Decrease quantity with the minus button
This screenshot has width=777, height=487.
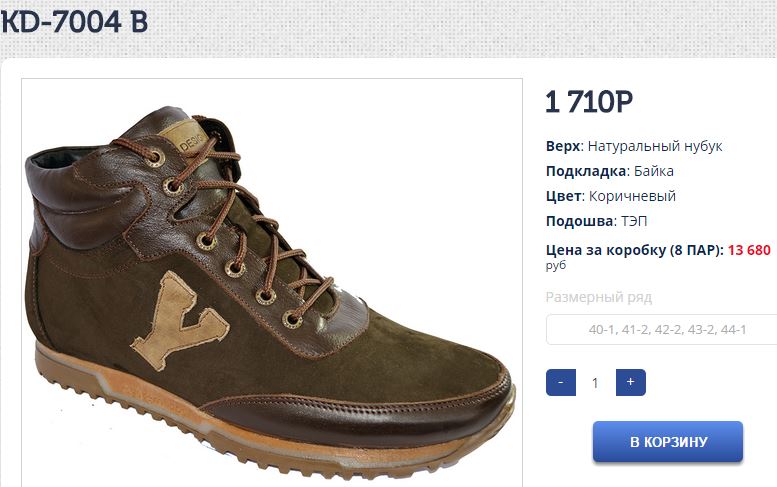[560, 382]
